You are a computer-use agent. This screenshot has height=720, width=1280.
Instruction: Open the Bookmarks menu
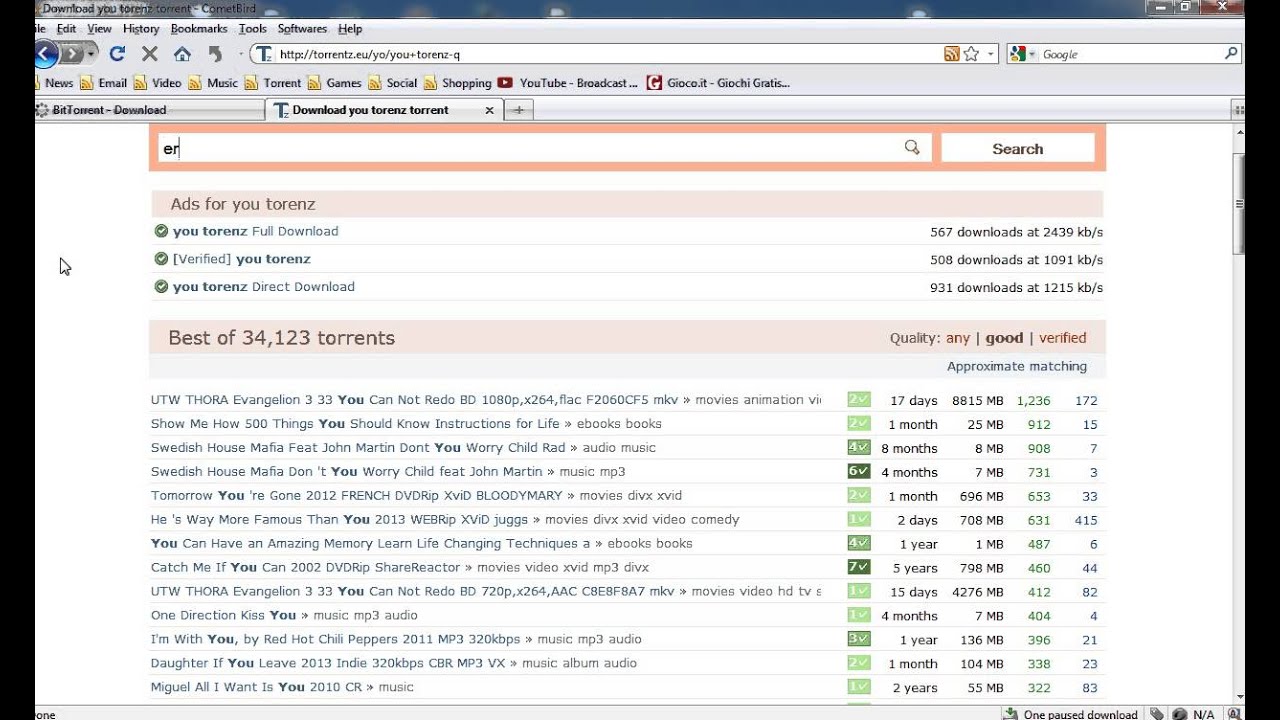click(x=199, y=29)
